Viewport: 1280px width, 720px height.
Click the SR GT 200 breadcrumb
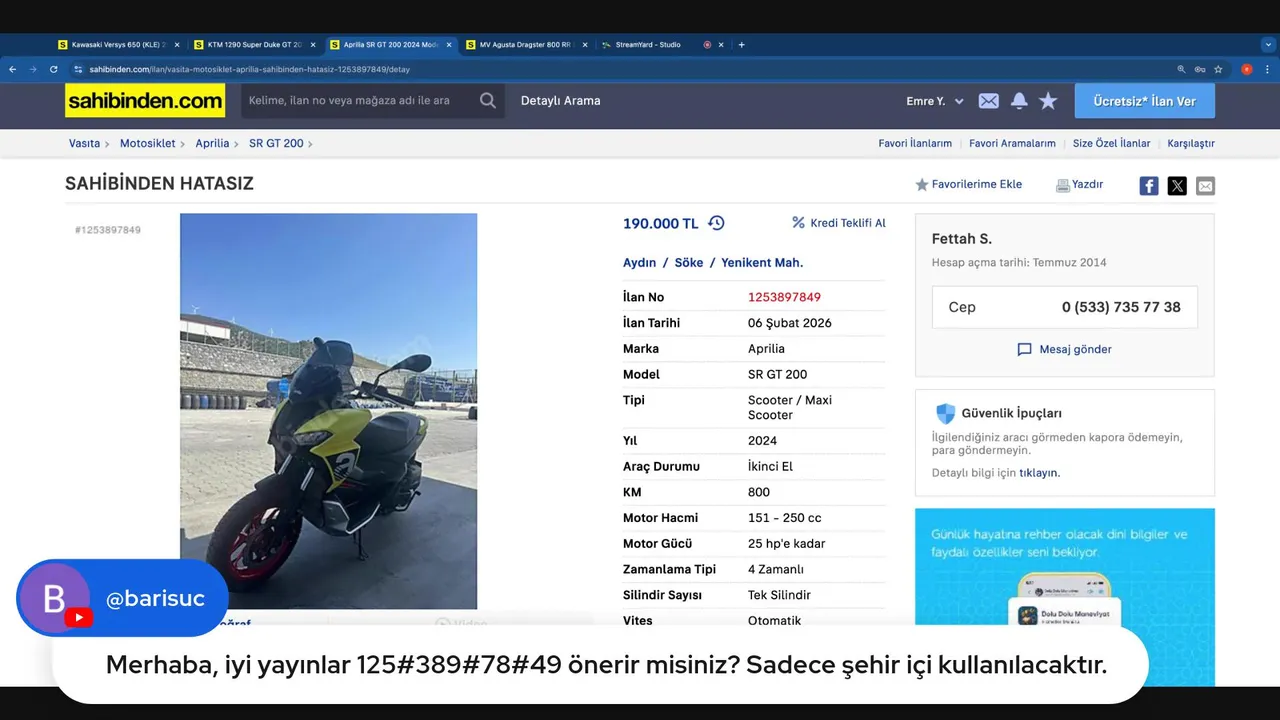[276, 143]
